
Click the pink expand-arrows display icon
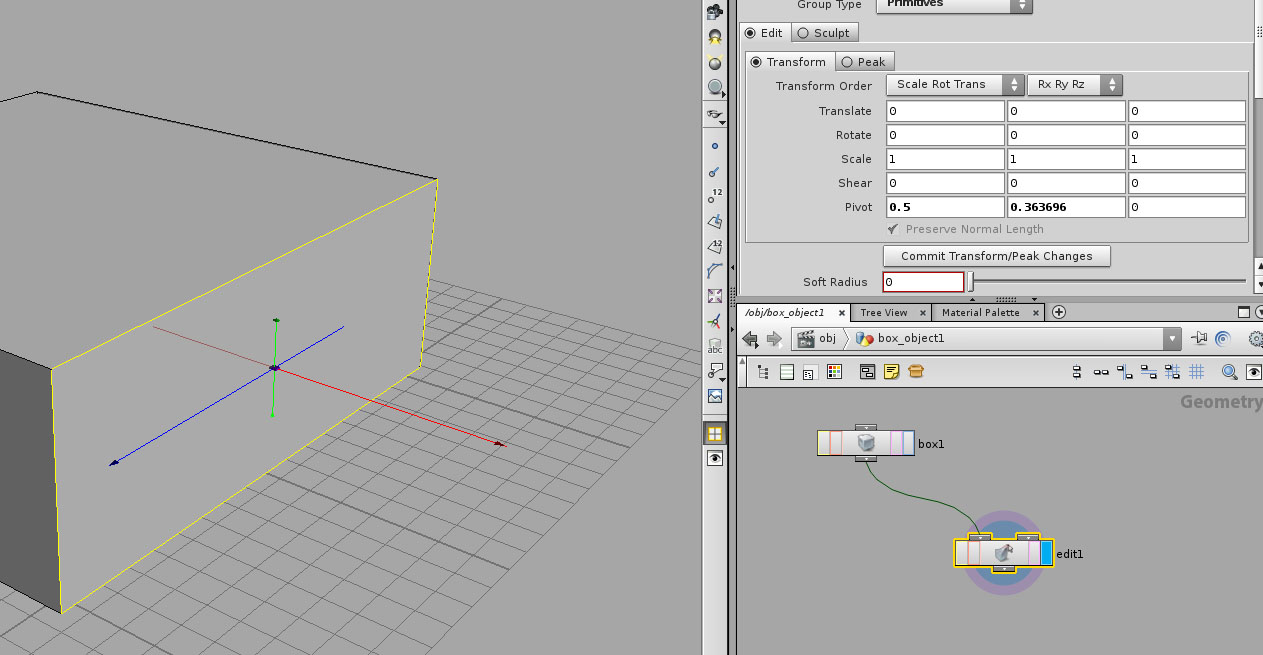(x=714, y=296)
